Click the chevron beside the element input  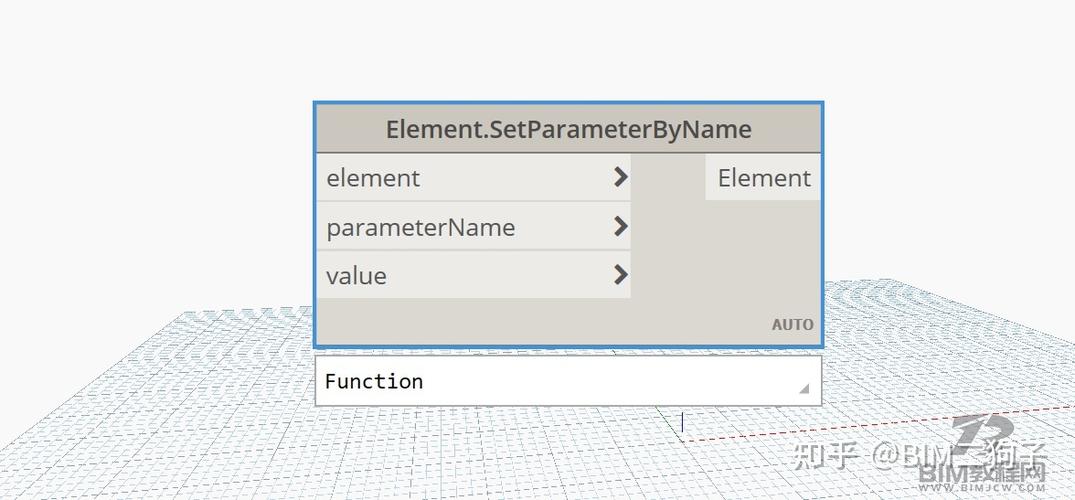click(x=620, y=177)
